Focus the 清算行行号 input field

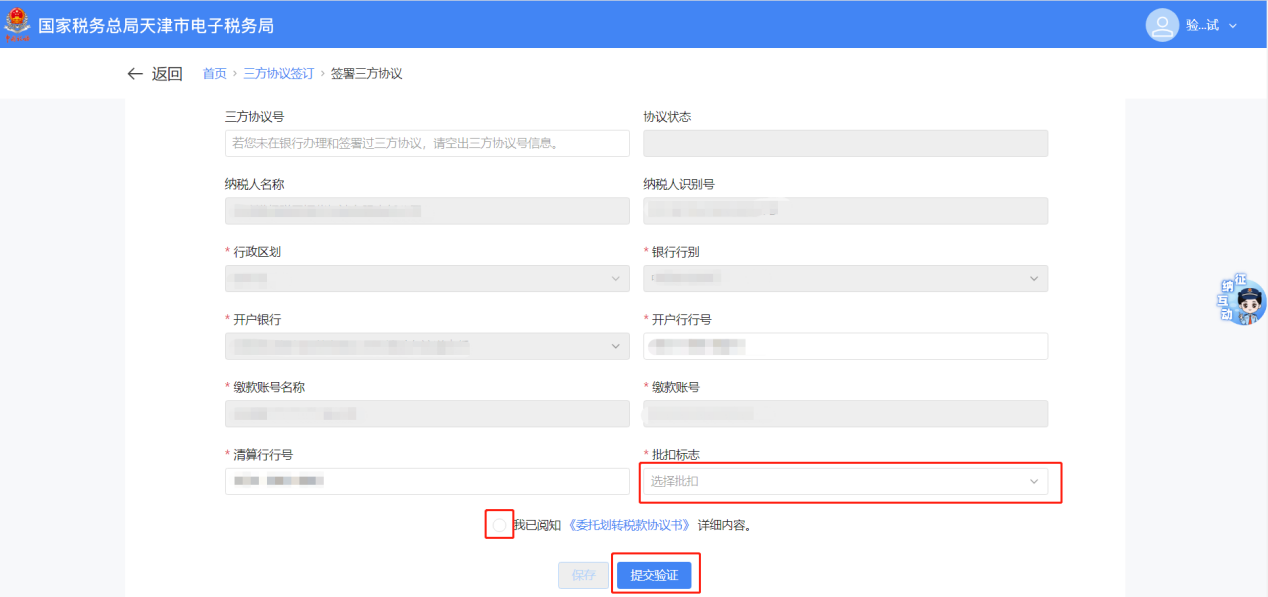coord(427,482)
